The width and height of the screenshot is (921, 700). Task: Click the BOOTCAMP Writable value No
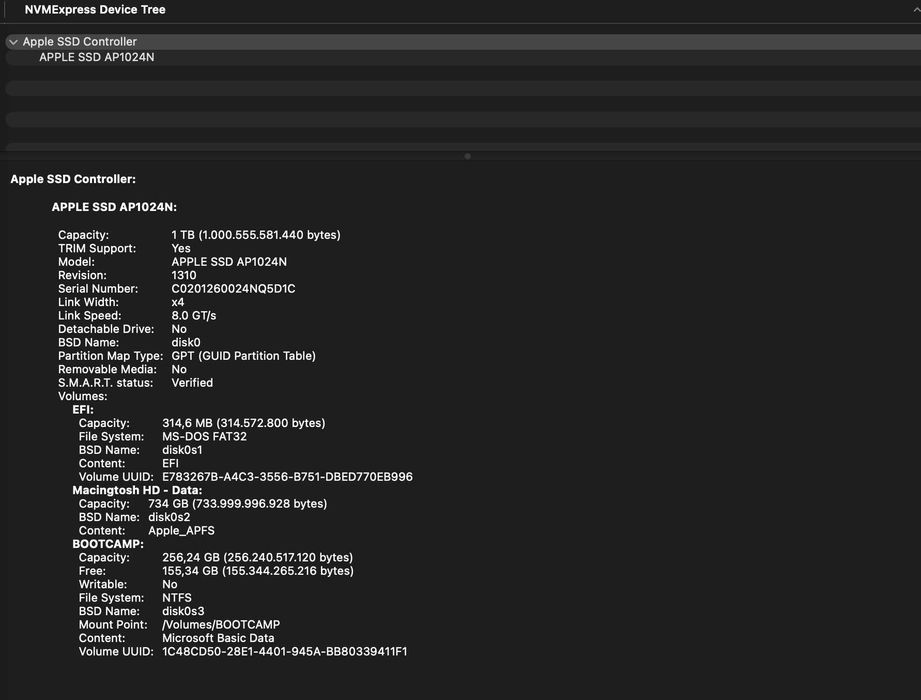coord(170,585)
